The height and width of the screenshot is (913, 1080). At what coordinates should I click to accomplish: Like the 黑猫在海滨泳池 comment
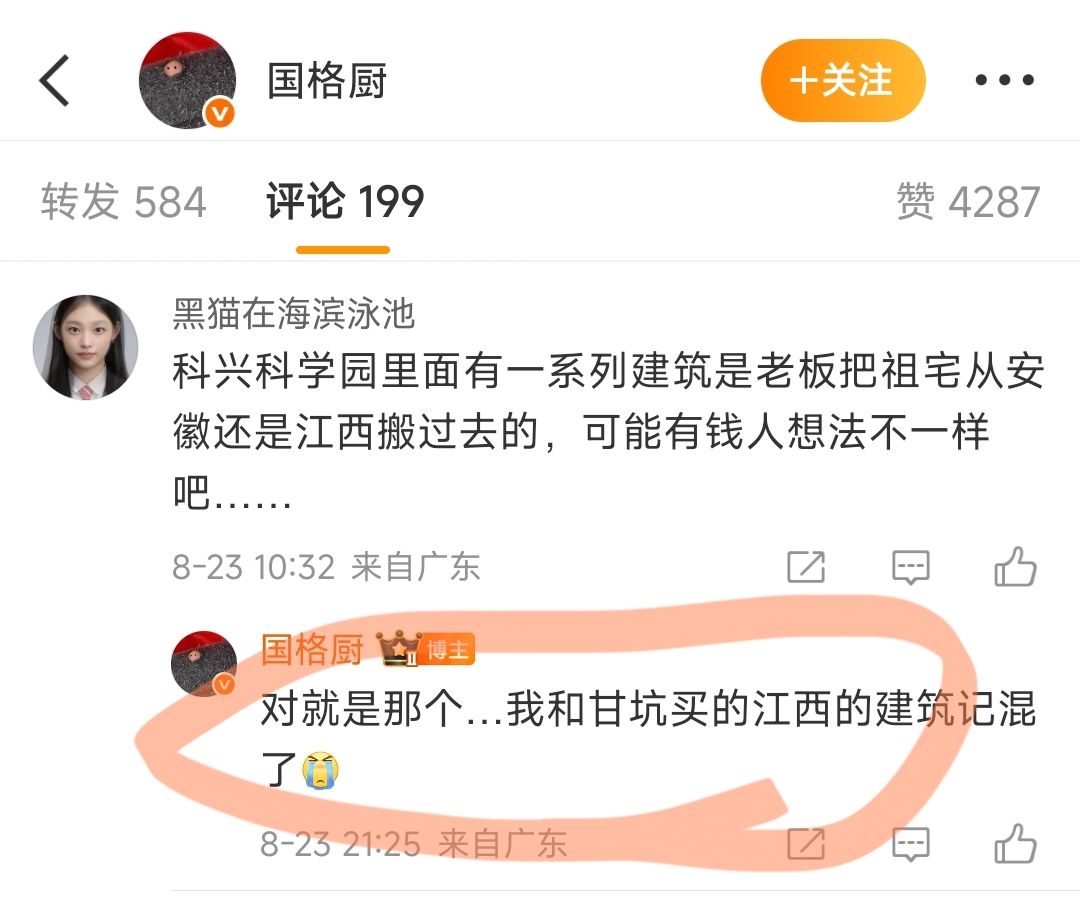[x=1015, y=567]
